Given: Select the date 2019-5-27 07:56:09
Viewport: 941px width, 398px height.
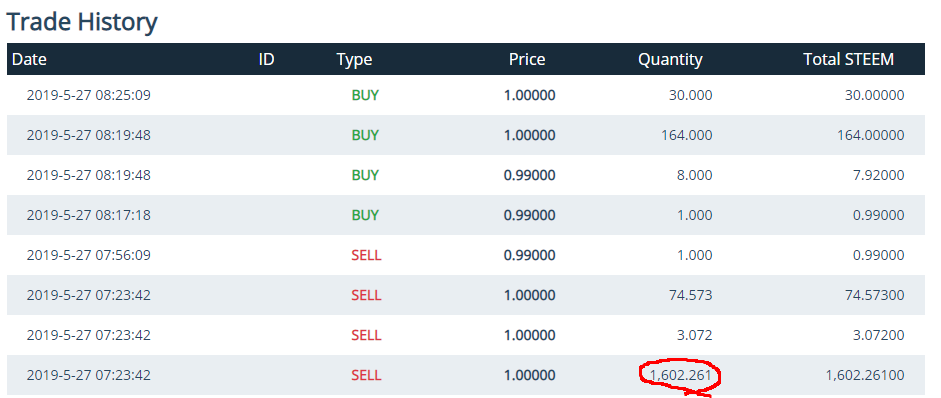Looking at the screenshot, I should click(89, 255).
